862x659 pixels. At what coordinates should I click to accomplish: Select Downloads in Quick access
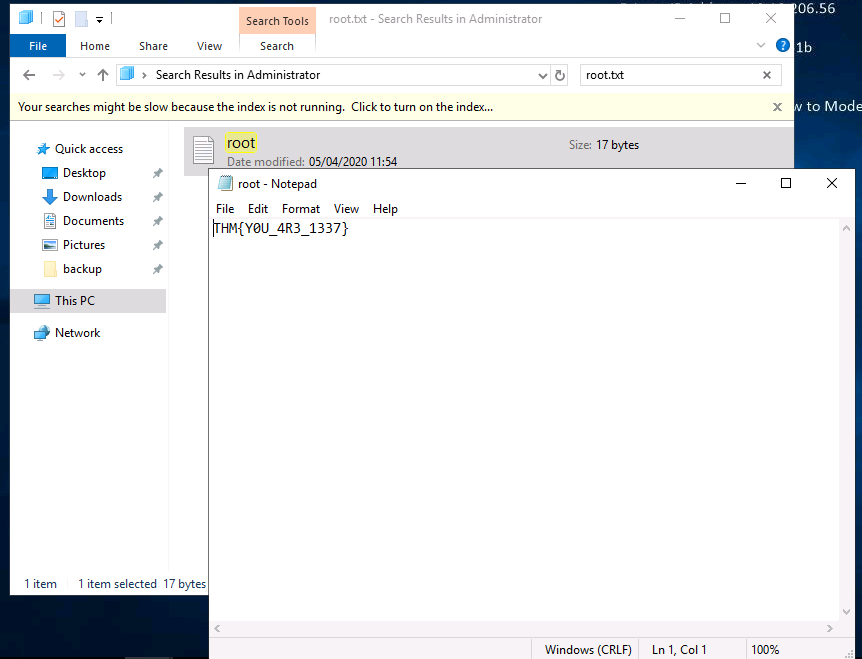[92, 197]
